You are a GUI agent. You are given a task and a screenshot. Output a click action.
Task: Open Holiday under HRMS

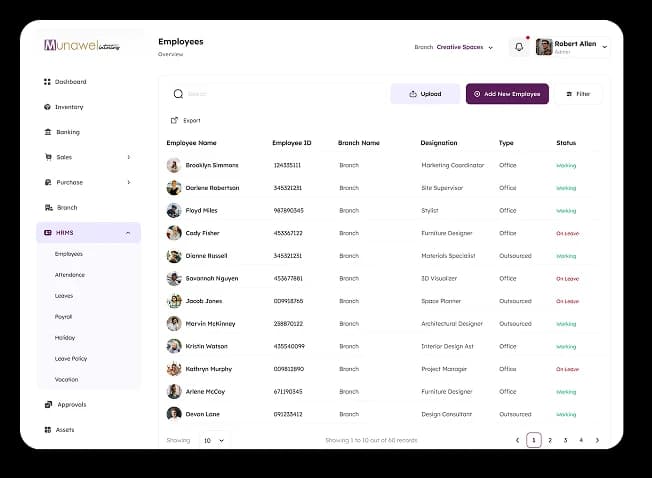point(65,338)
